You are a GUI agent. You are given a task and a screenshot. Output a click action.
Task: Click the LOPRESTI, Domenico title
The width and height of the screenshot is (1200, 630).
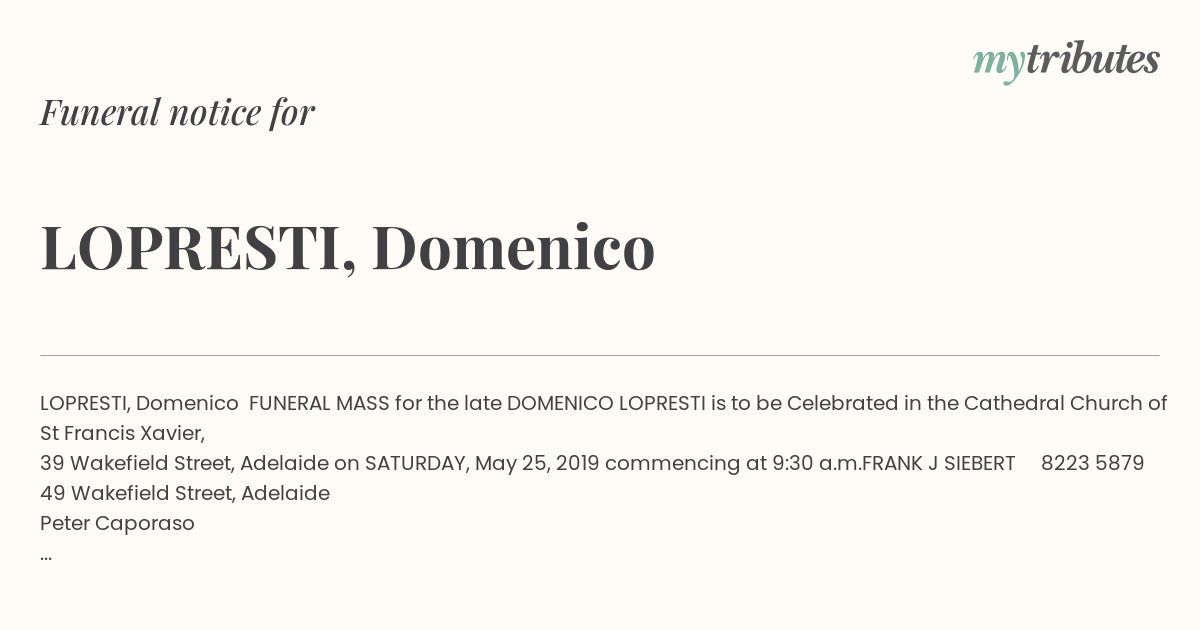347,247
